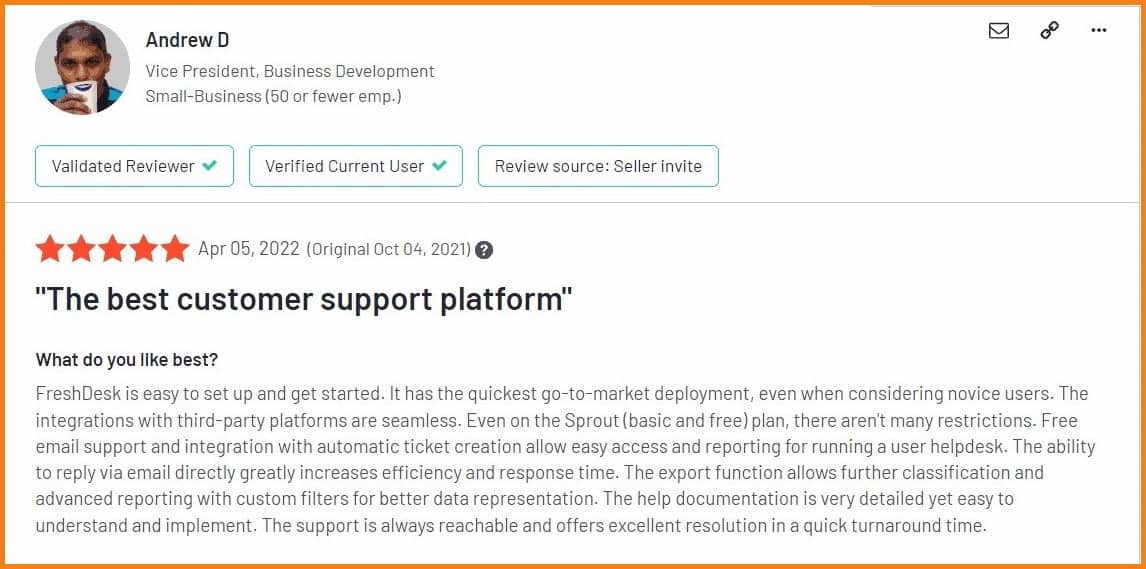
Task: Click the Small-Business (50 or fewer emp.) label
Action: [273, 96]
